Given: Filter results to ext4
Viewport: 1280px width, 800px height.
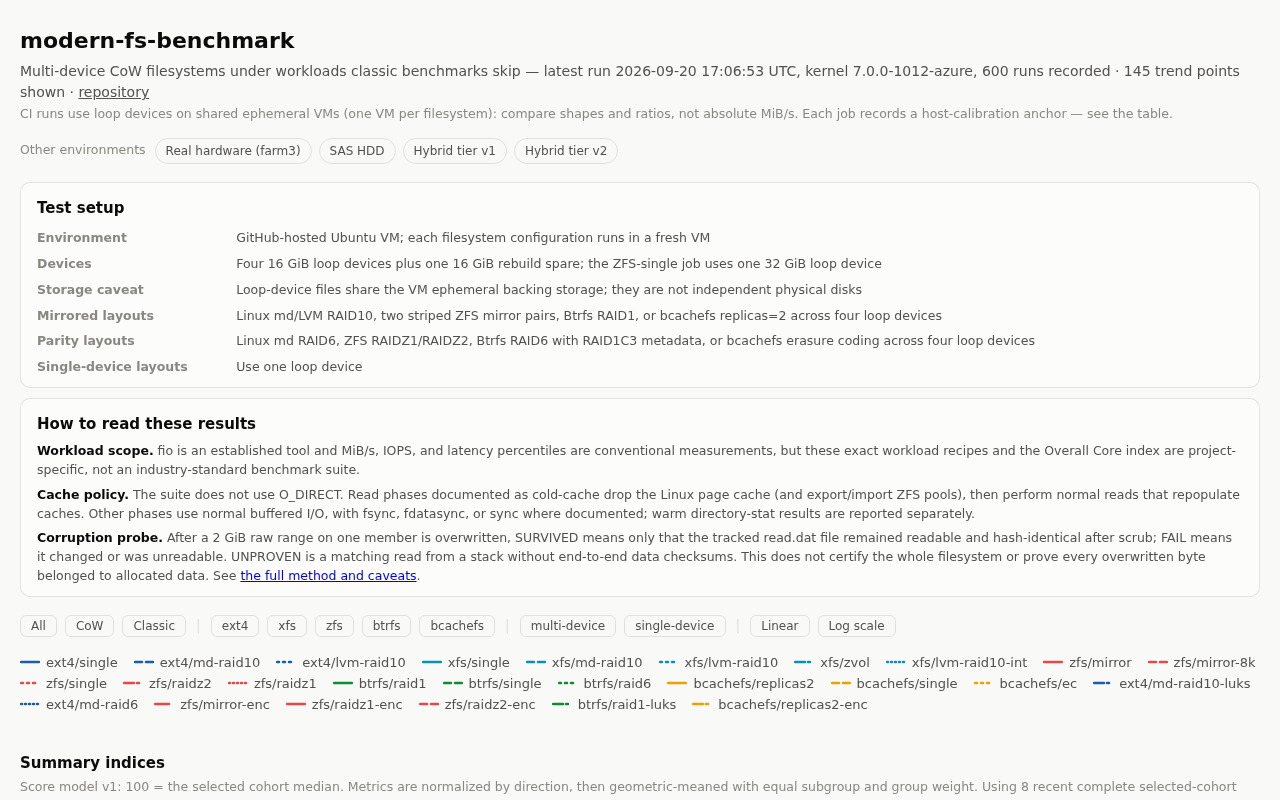Looking at the screenshot, I should pyautogui.click(x=235, y=626).
